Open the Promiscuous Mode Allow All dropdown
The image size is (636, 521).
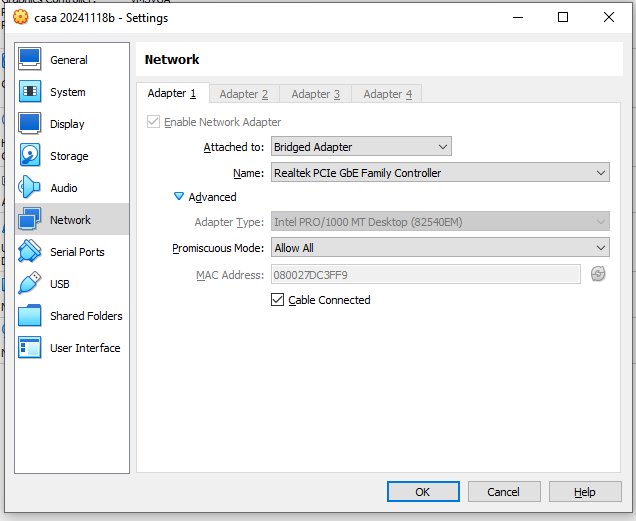(440, 248)
